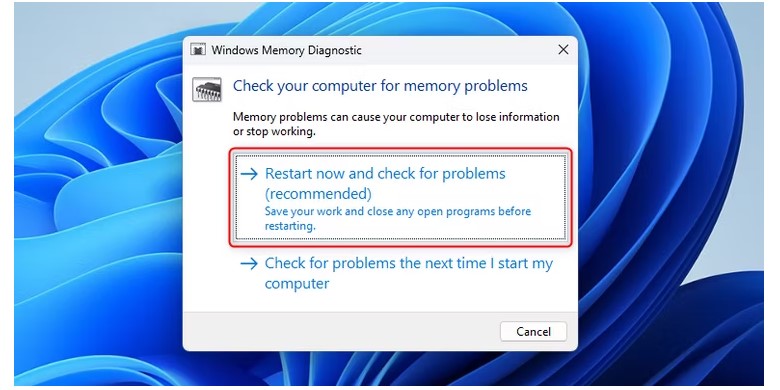Click the Cancel button
The width and height of the screenshot is (780, 390).
click(x=533, y=332)
